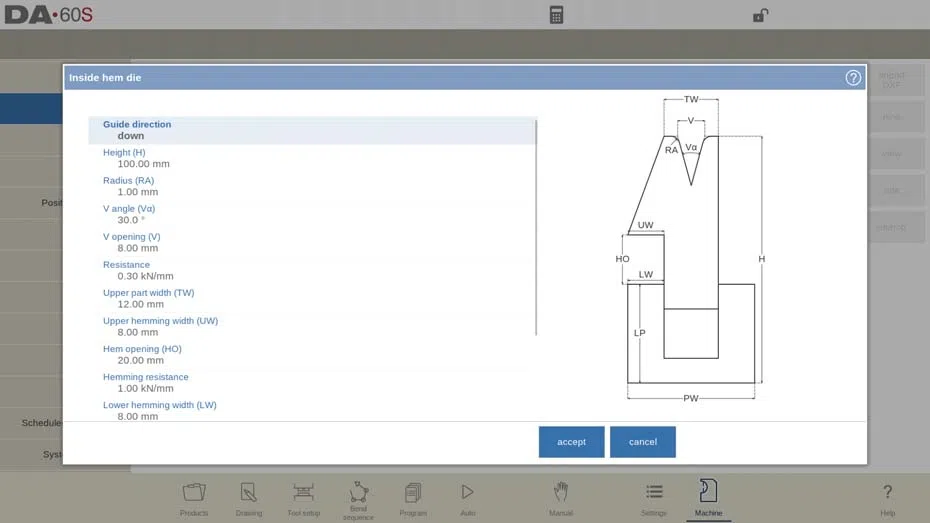Edit the Hem opening (HO) value

pyautogui.click(x=141, y=361)
